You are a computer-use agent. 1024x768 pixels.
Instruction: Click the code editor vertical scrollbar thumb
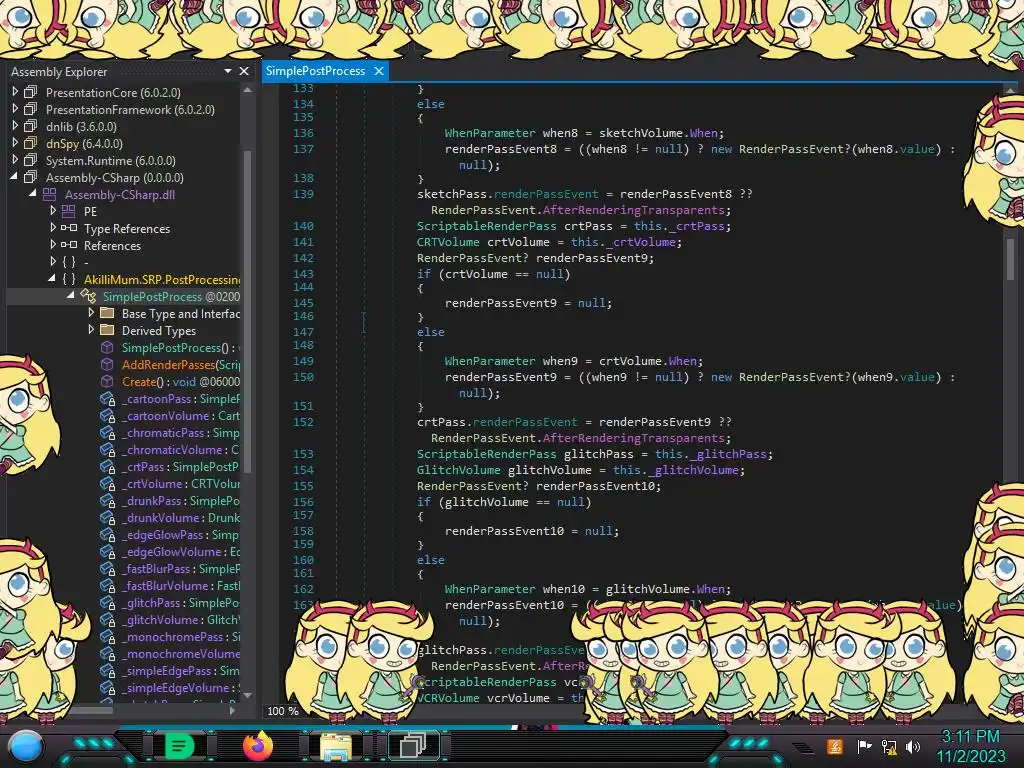(1010, 259)
